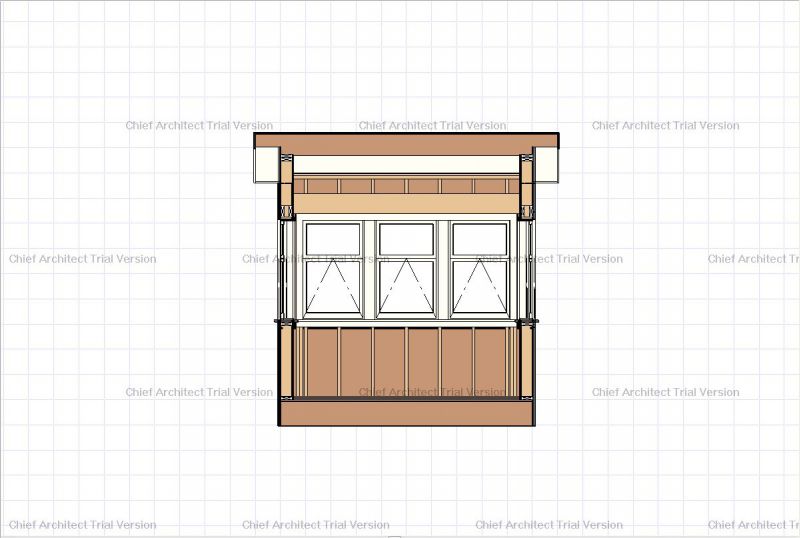Screen dimensions: 800x538
Task: Select the framed wall panel below the windows
Action: point(407,362)
